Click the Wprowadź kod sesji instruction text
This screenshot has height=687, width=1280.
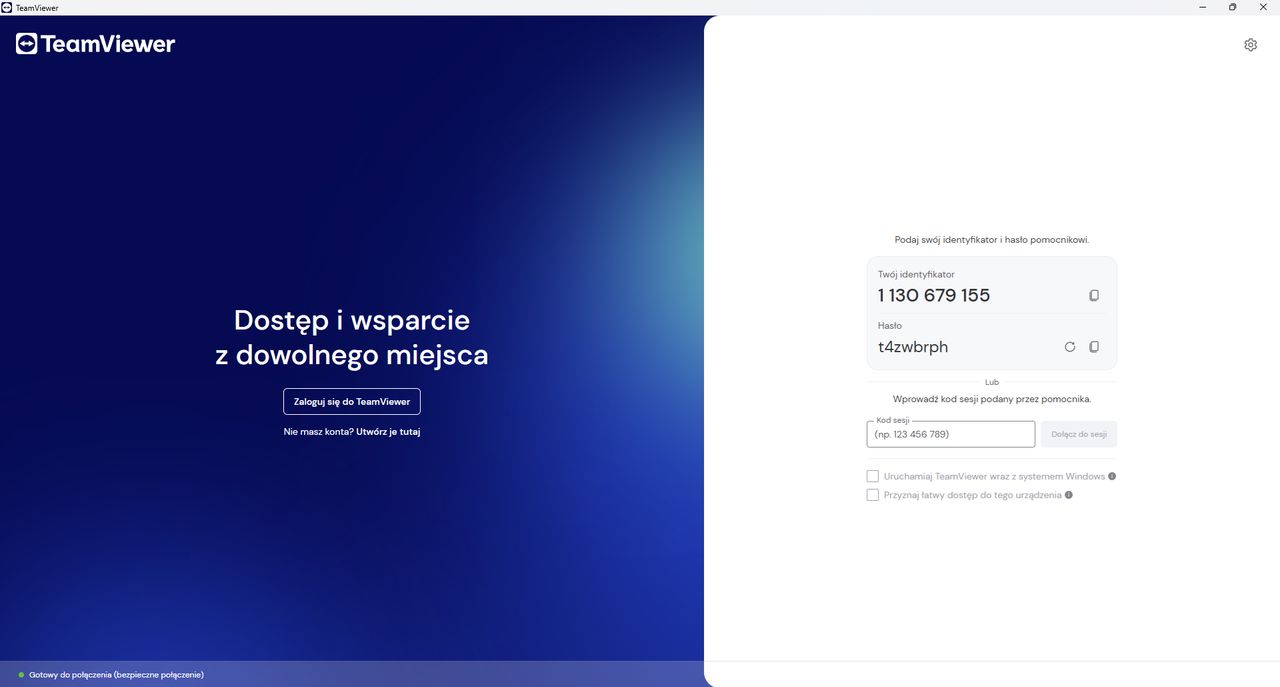(x=992, y=399)
